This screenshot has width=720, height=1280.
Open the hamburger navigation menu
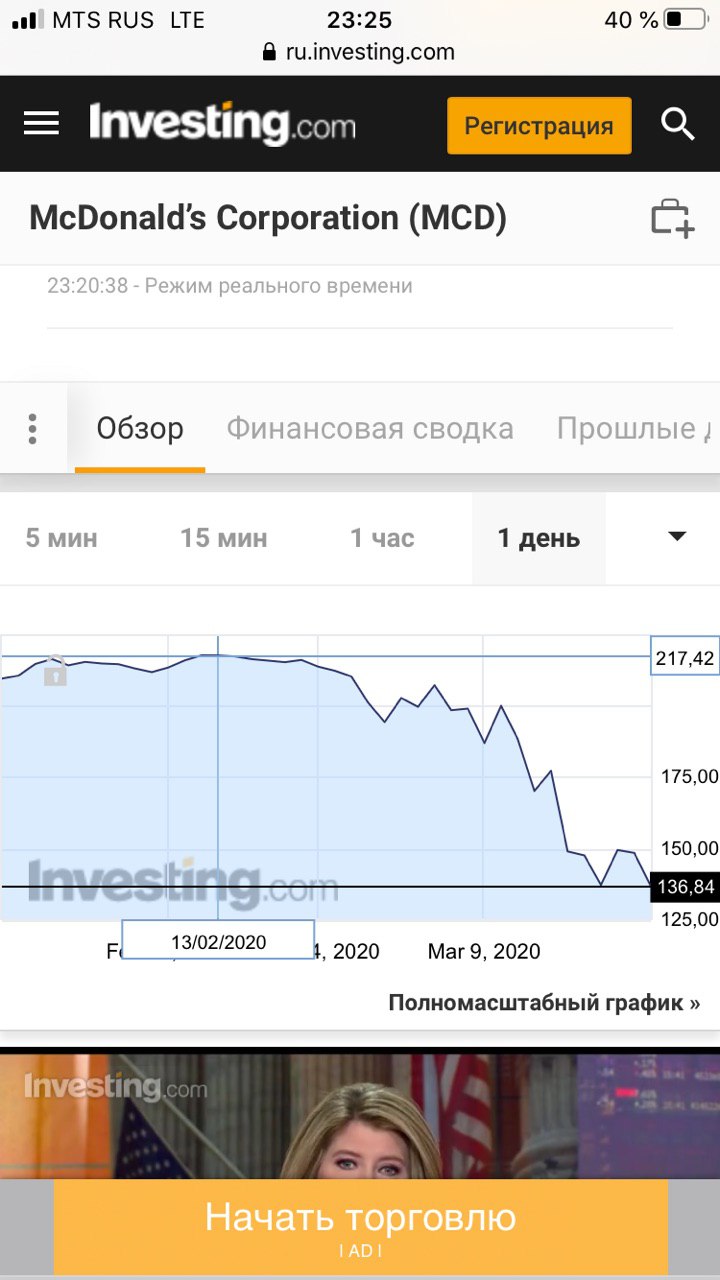[x=41, y=124]
